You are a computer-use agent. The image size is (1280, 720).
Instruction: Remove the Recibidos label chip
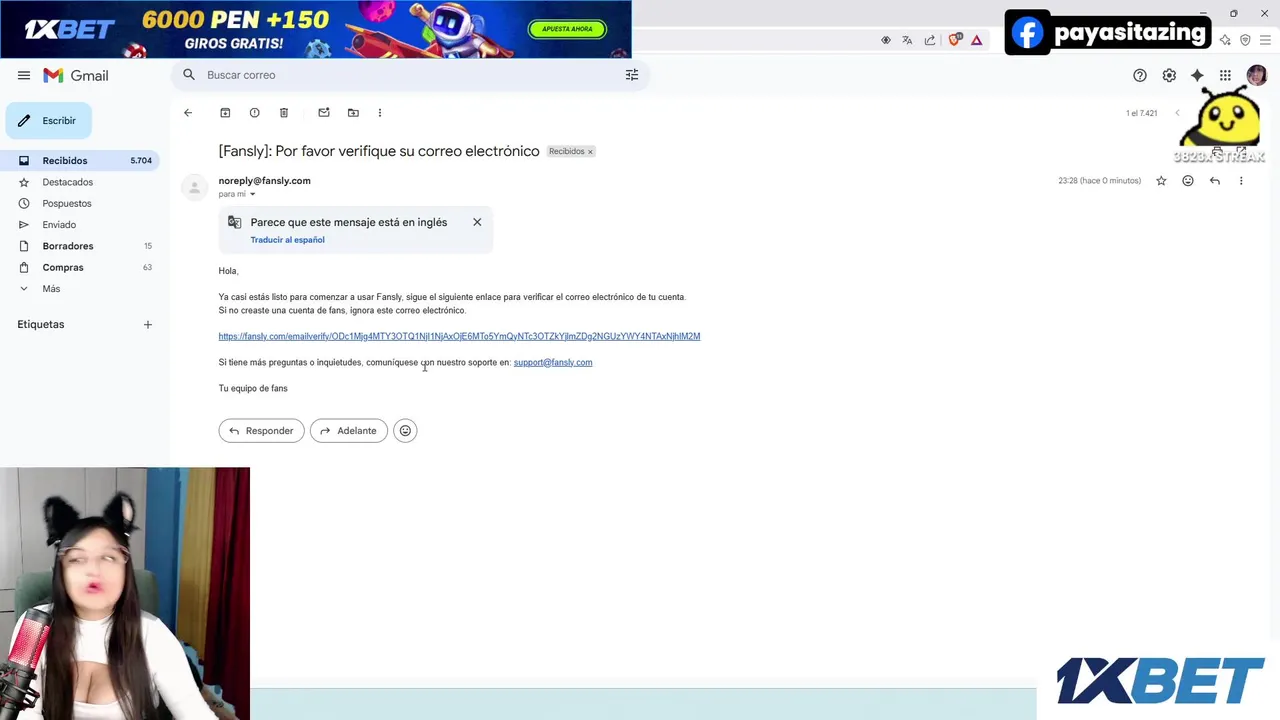[x=590, y=152]
